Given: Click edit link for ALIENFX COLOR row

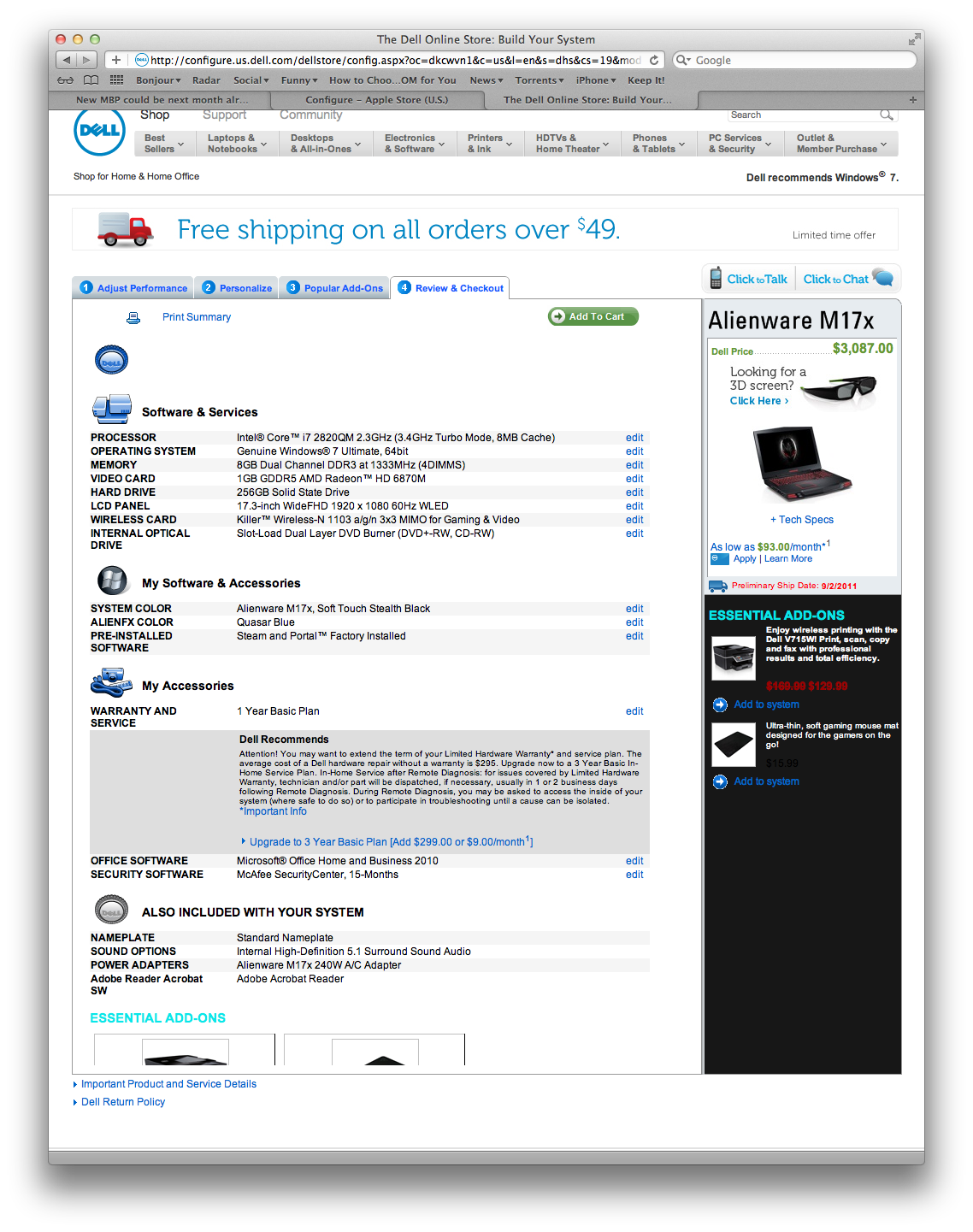Looking at the screenshot, I should 634,622.
